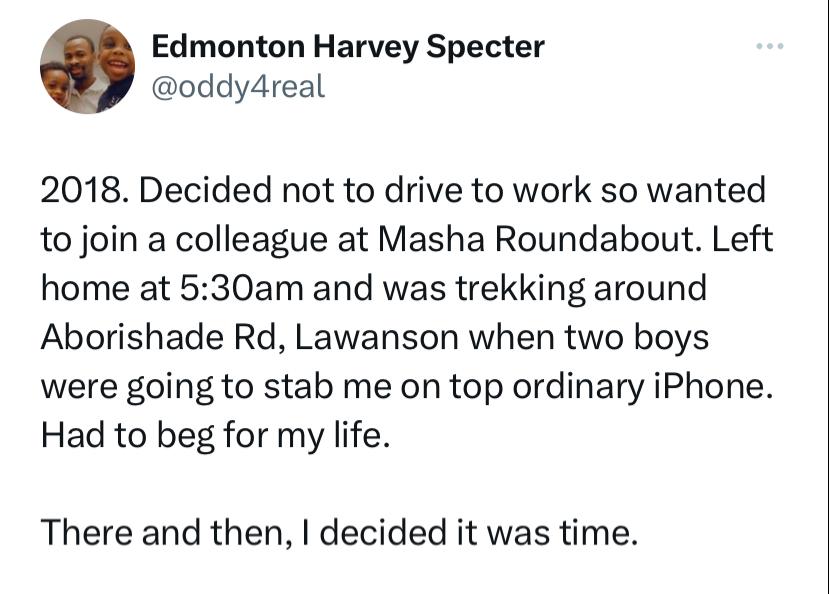Select the word "Lawanson" in the tweet

(x=376, y=337)
